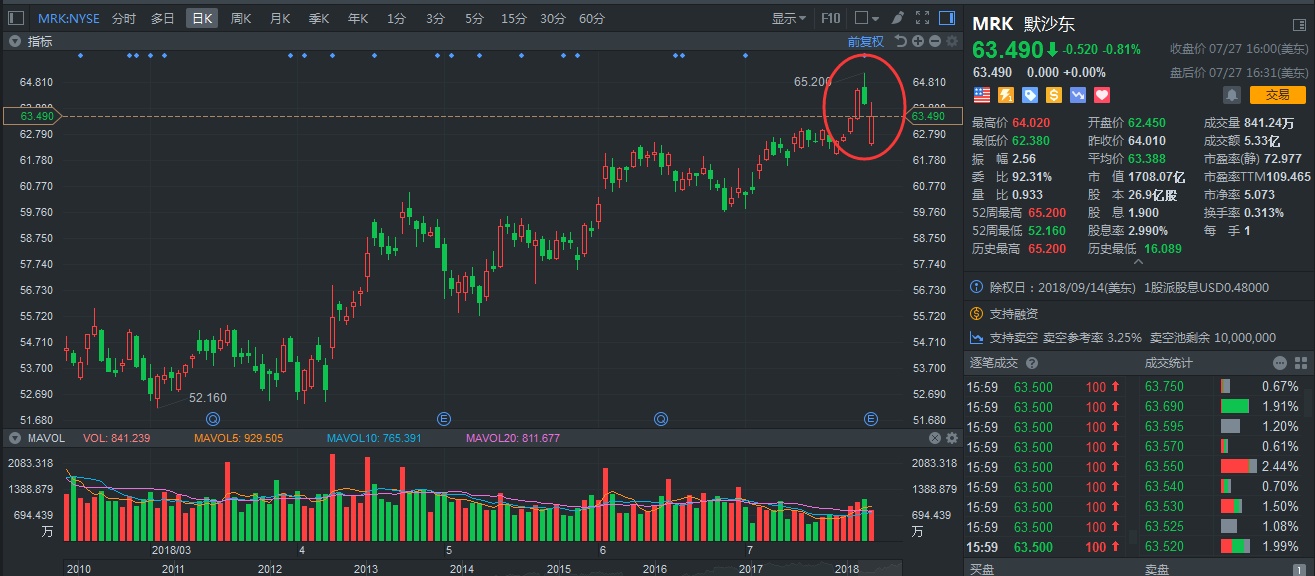The width and height of the screenshot is (1315, 576).
Task: Open the 显示 dropdown menu
Action: coord(789,18)
